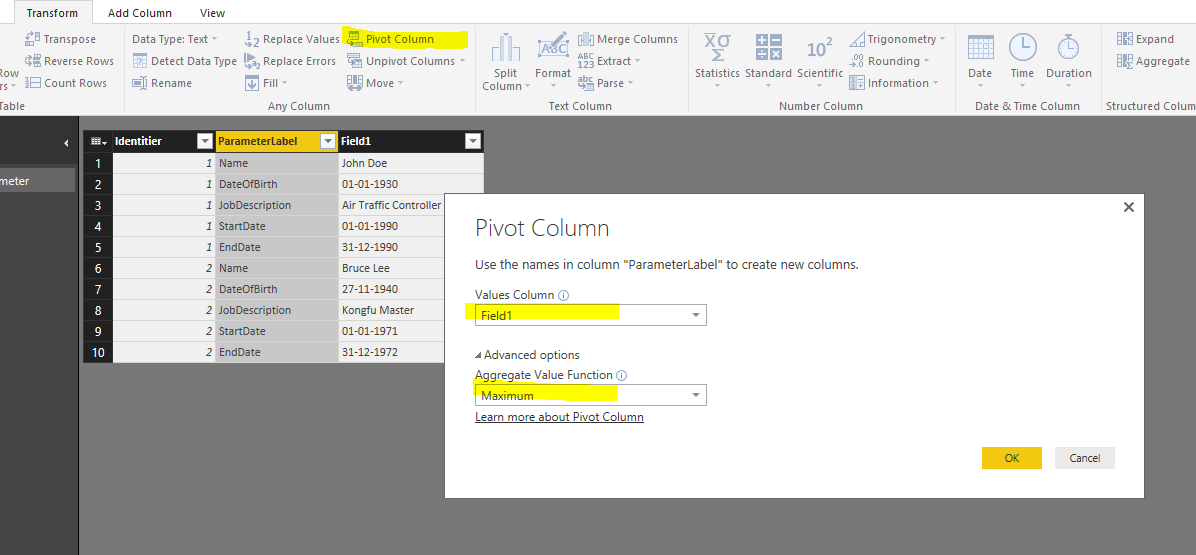The image size is (1196, 555).
Task: Click Replace Errors
Action: (290, 61)
